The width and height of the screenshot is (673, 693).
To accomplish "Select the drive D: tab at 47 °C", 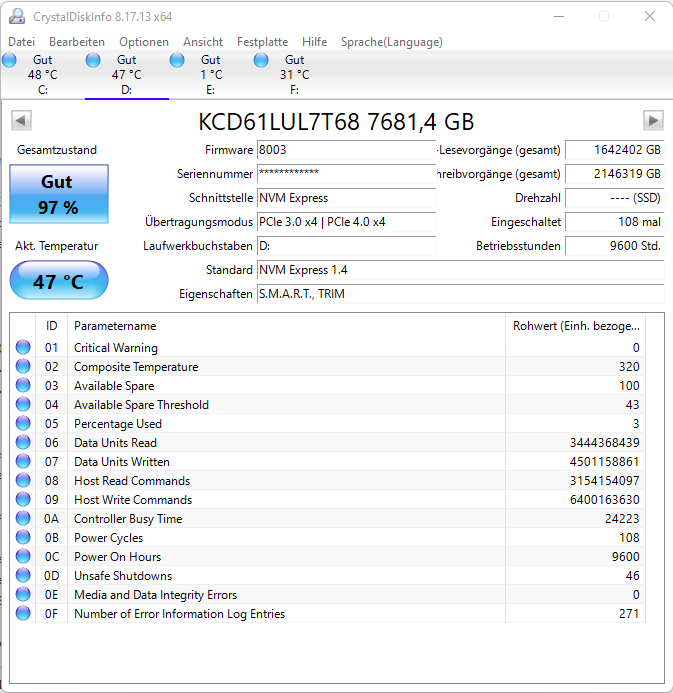I will click(x=126, y=75).
